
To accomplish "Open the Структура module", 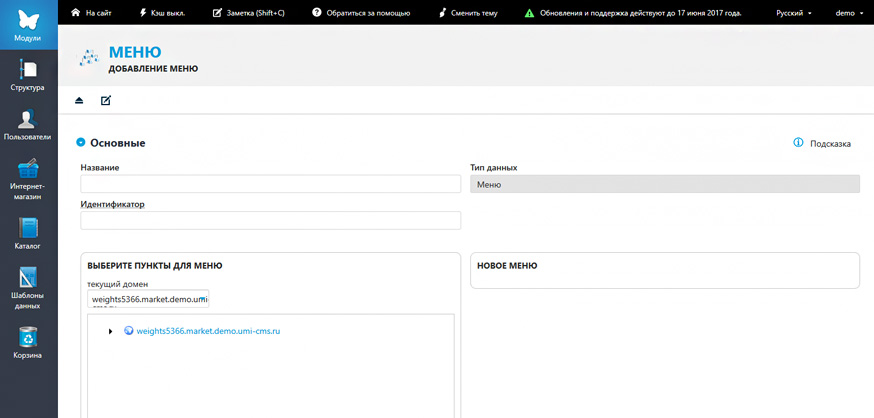I will tap(28, 75).
